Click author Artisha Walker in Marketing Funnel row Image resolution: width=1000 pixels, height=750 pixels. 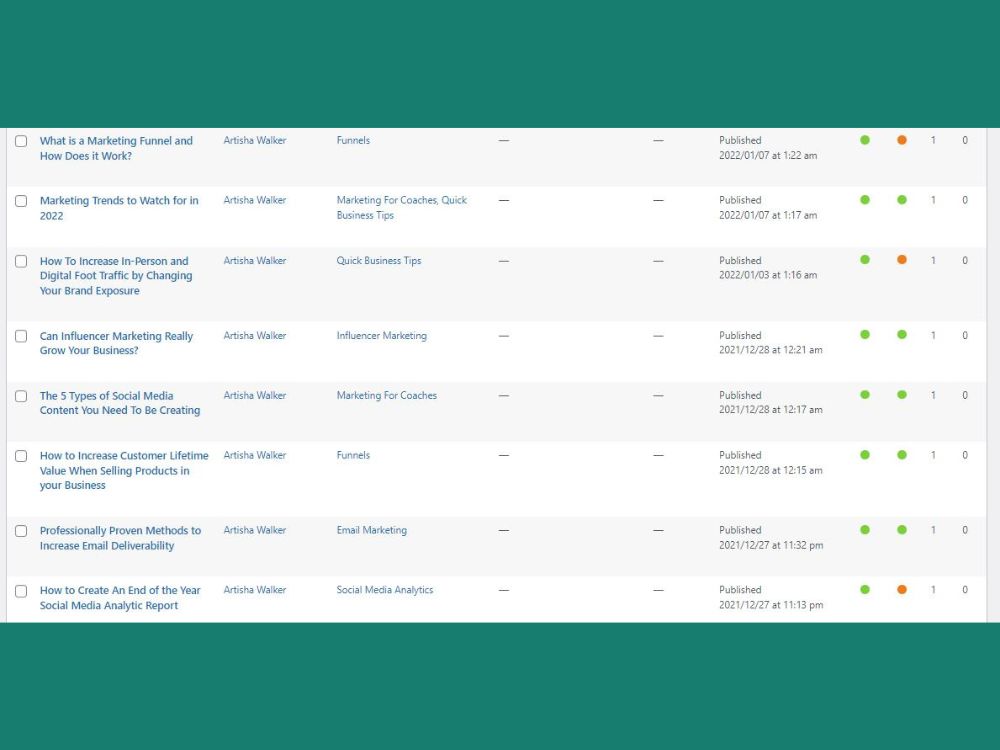(254, 140)
